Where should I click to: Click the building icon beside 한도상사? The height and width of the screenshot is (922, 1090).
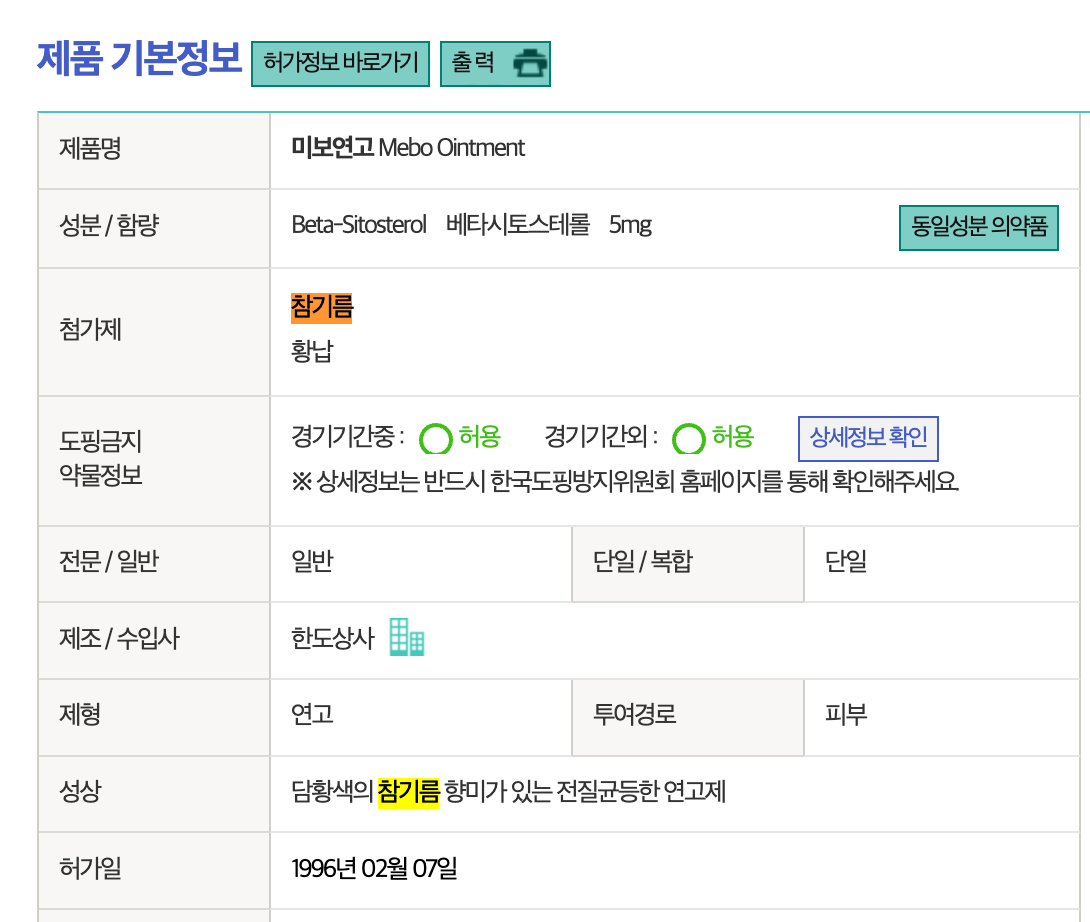pyautogui.click(x=407, y=637)
